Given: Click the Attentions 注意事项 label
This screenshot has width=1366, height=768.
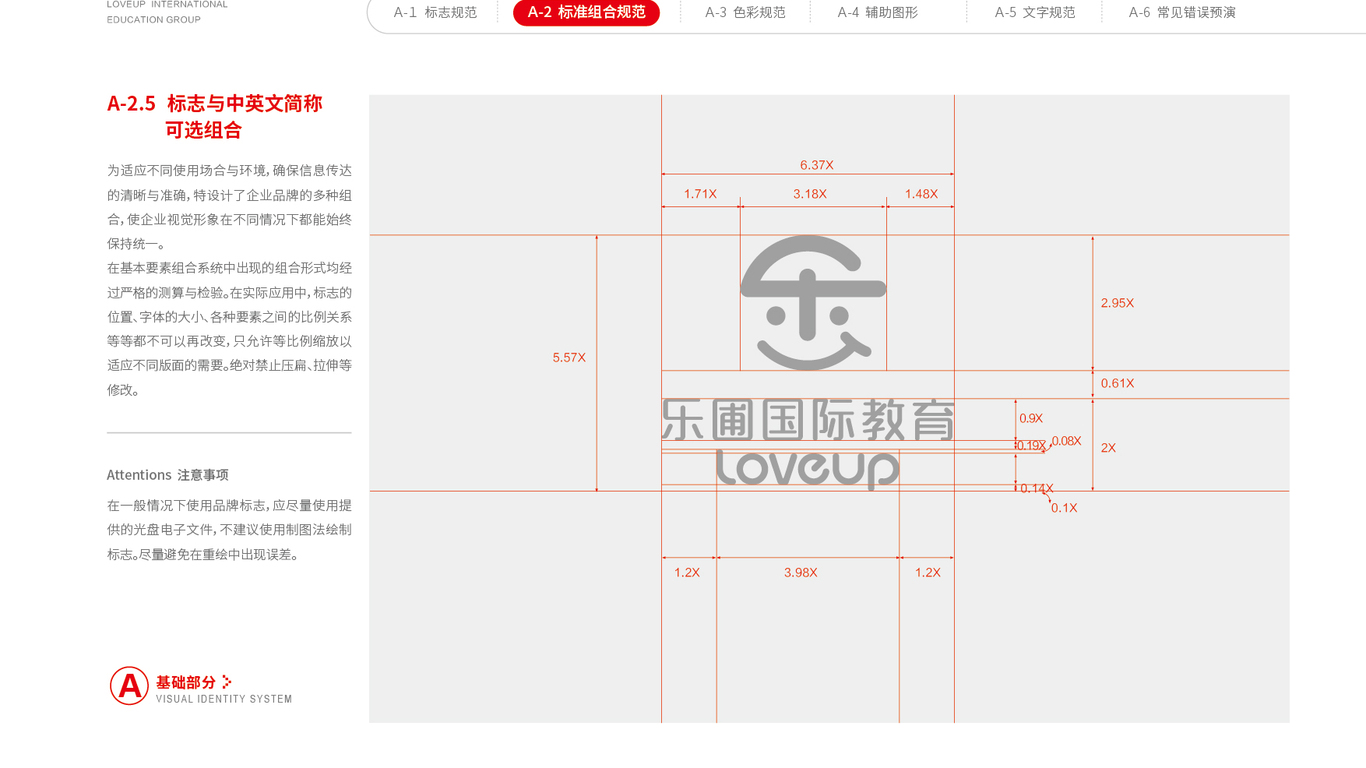Looking at the screenshot, I should pos(168,475).
